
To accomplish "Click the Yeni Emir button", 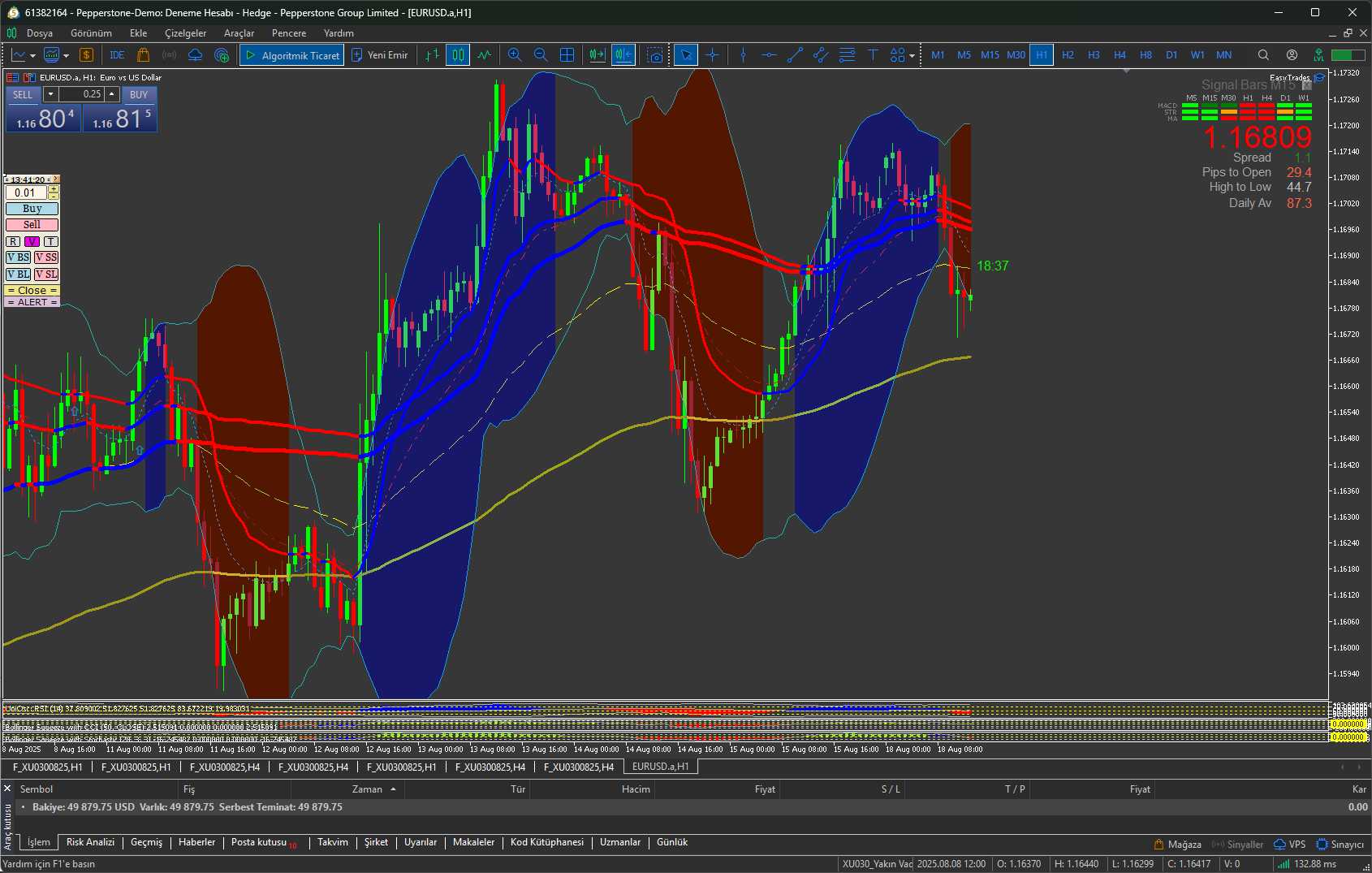I will pyautogui.click(x=379, y=55).
